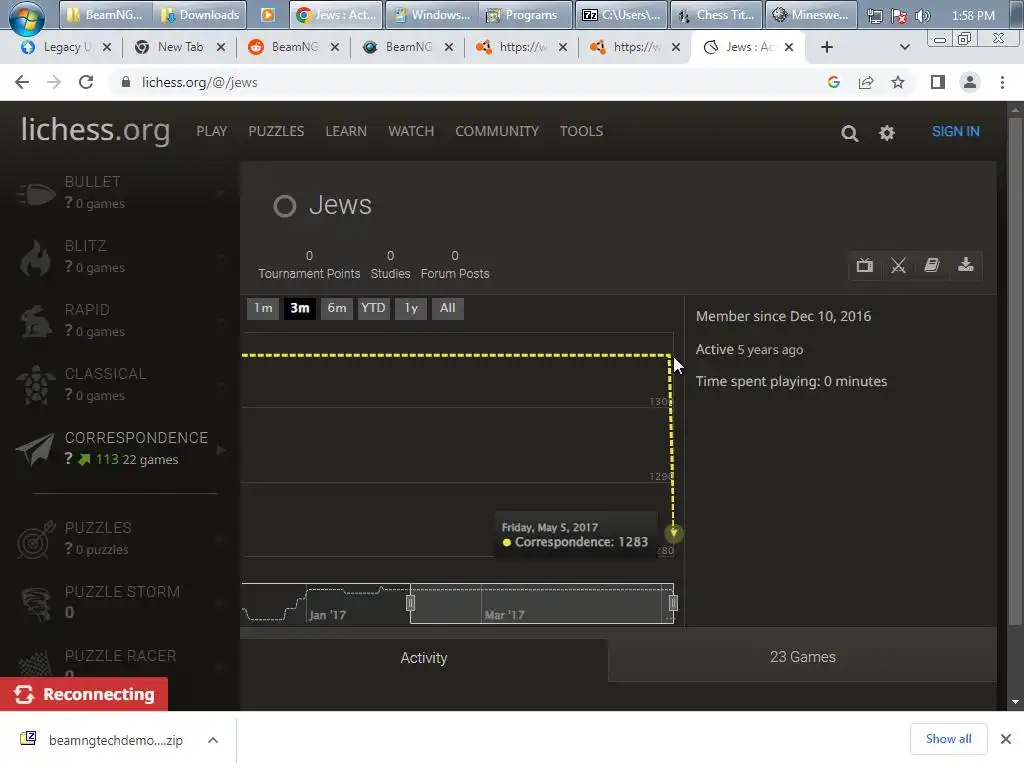This screenshot has height=768, width=1024.
Task: Open the PLAY menu
Action: pyautogui.click(x=212, y=131)
